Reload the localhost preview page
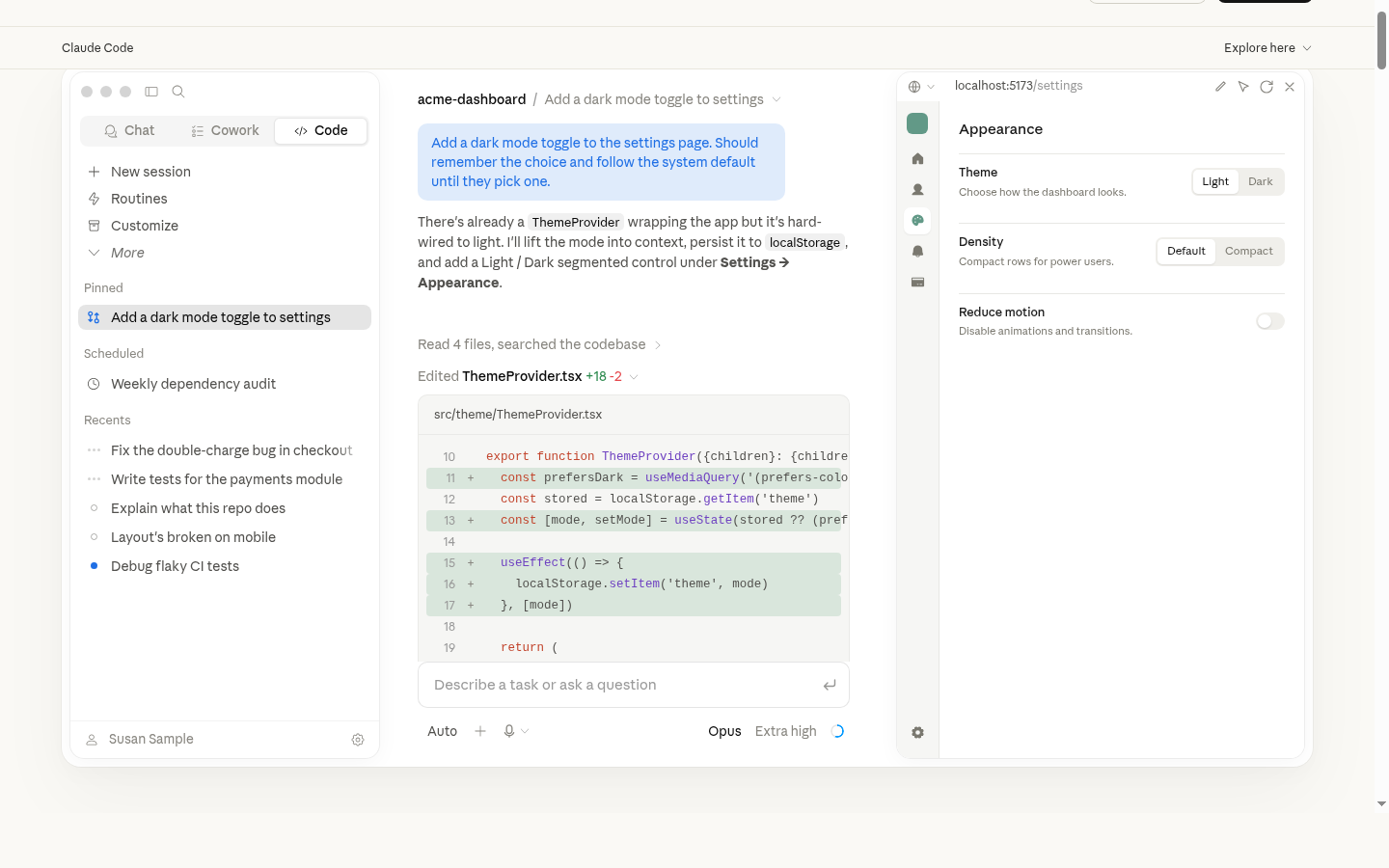The width and height of the screenshot is (1389, 868). point(1266,87)
